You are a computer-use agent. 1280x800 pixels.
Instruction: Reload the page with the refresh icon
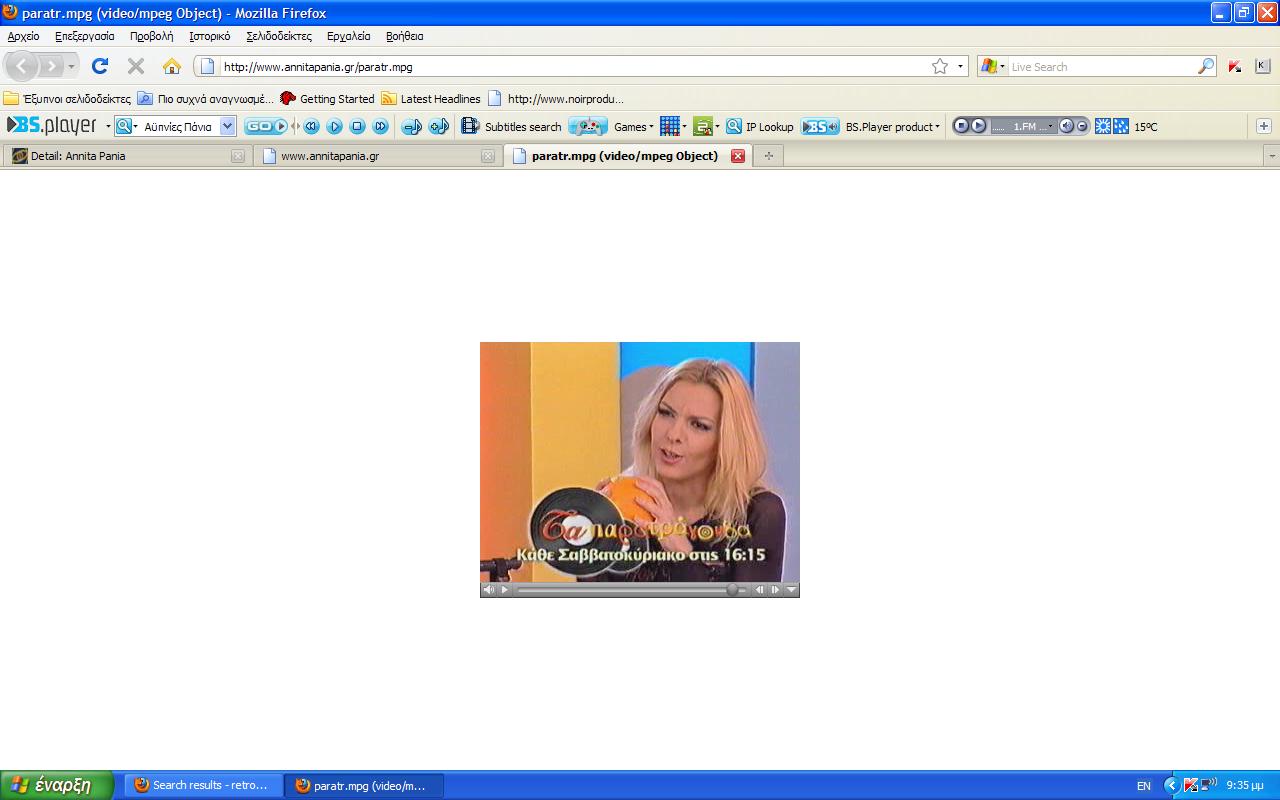pos(100,67)
